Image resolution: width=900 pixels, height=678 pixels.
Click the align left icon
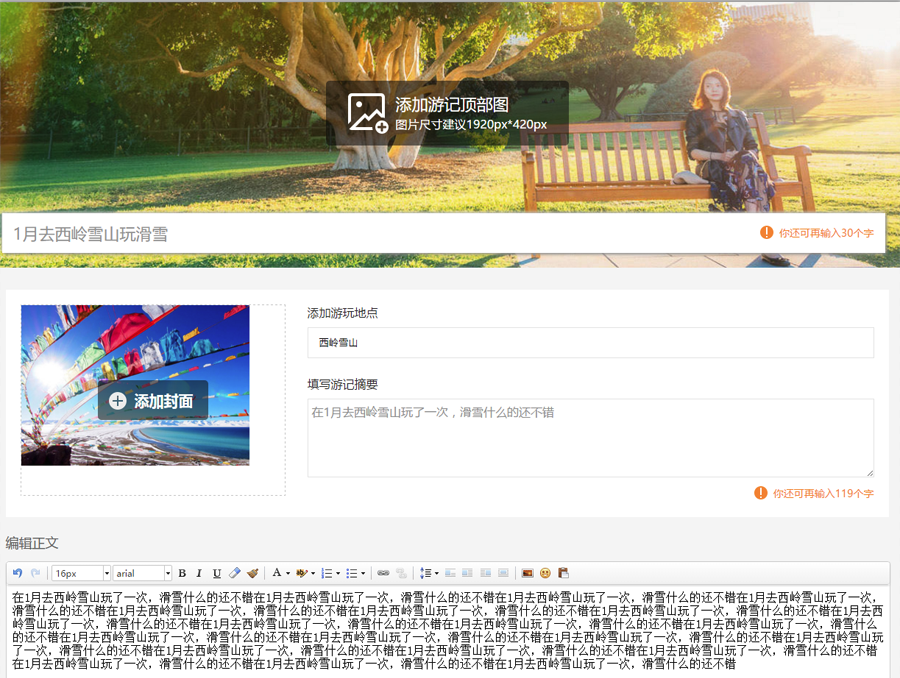[x=450, y=573]
